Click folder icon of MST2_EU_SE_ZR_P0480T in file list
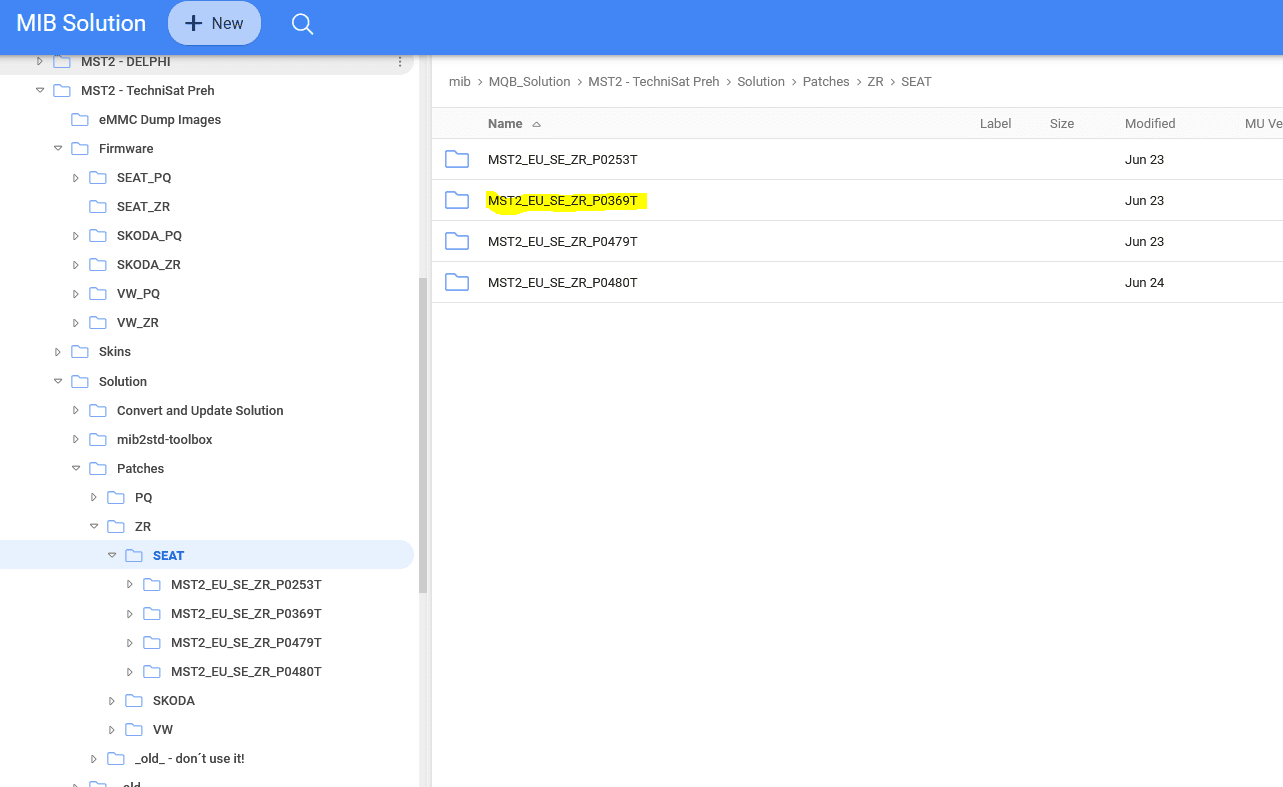 tap(457, 282)
